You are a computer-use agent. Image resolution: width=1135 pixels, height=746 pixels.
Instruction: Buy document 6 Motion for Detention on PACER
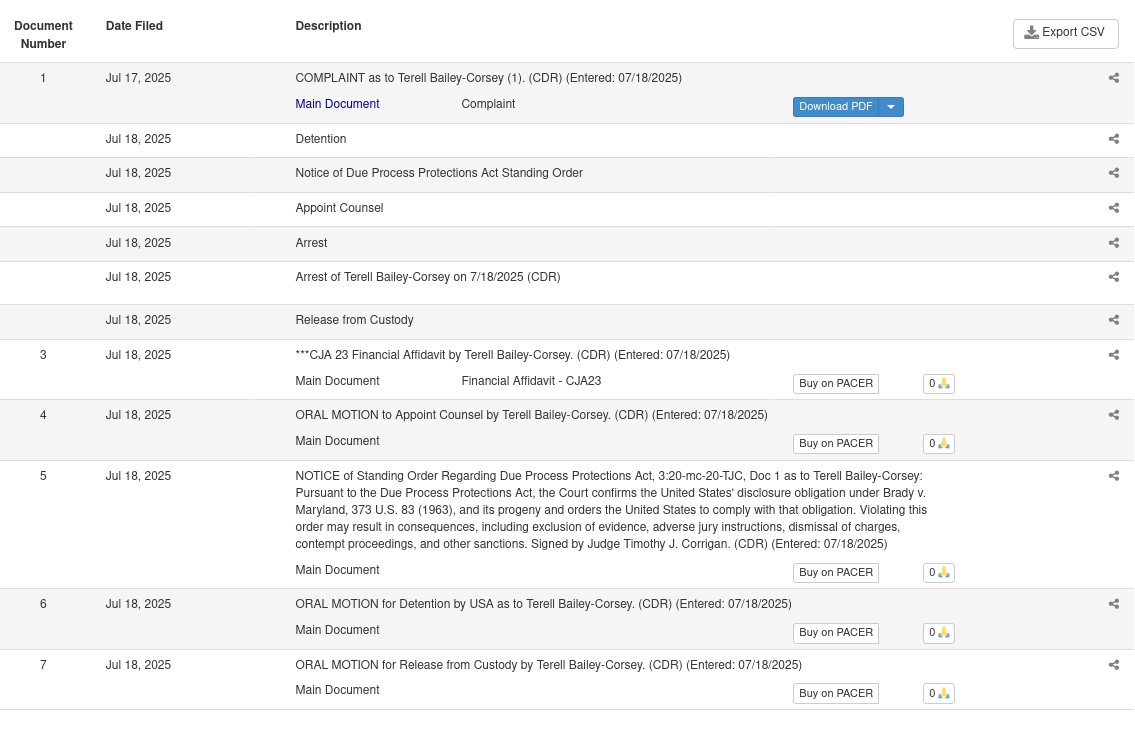[835, 632]
